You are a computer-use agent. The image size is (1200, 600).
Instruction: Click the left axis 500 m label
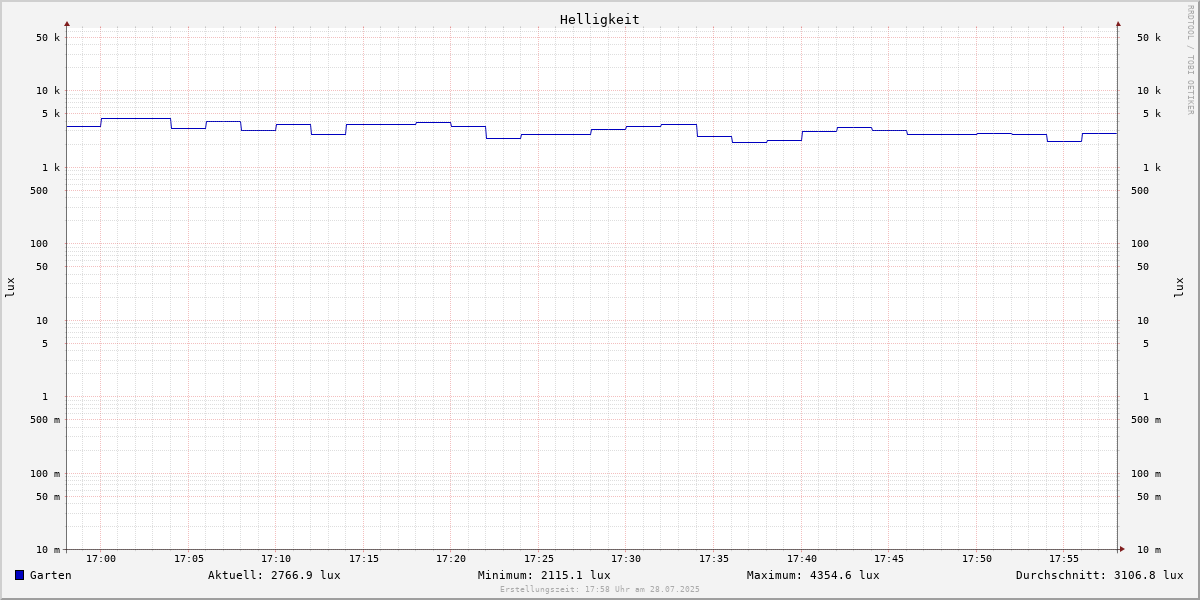pos(45,420)
